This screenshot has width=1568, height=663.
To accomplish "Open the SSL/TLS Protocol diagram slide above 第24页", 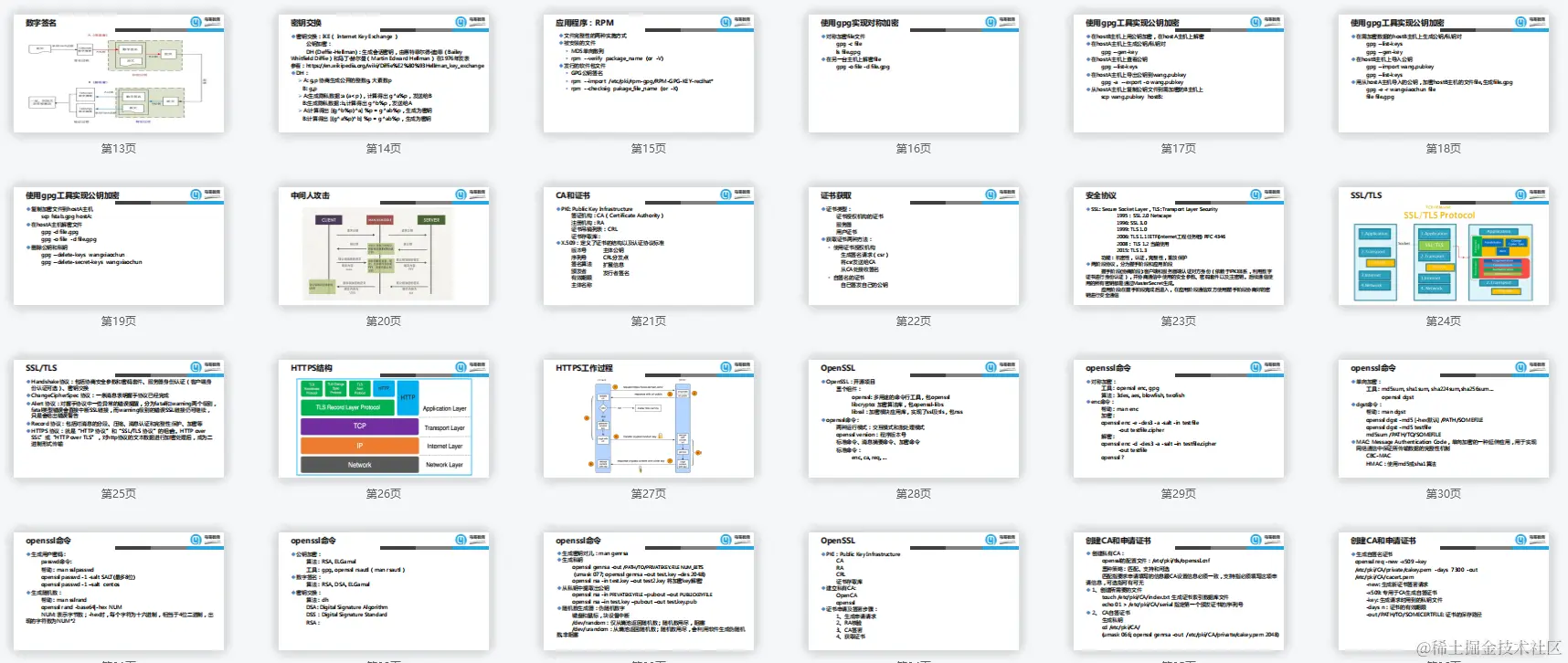I will 1444,246.
